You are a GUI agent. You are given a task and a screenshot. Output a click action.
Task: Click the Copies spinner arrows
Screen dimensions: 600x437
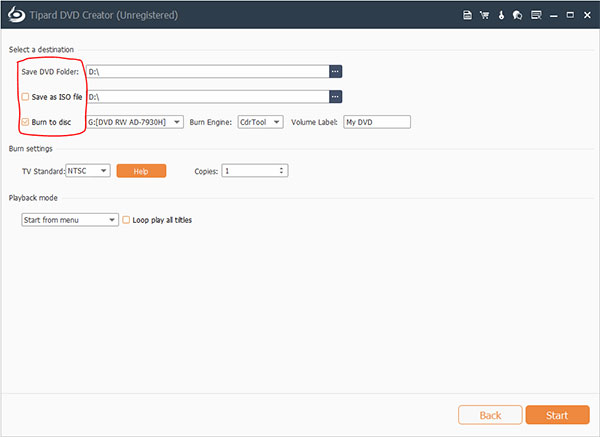click(x=281, y=171)
